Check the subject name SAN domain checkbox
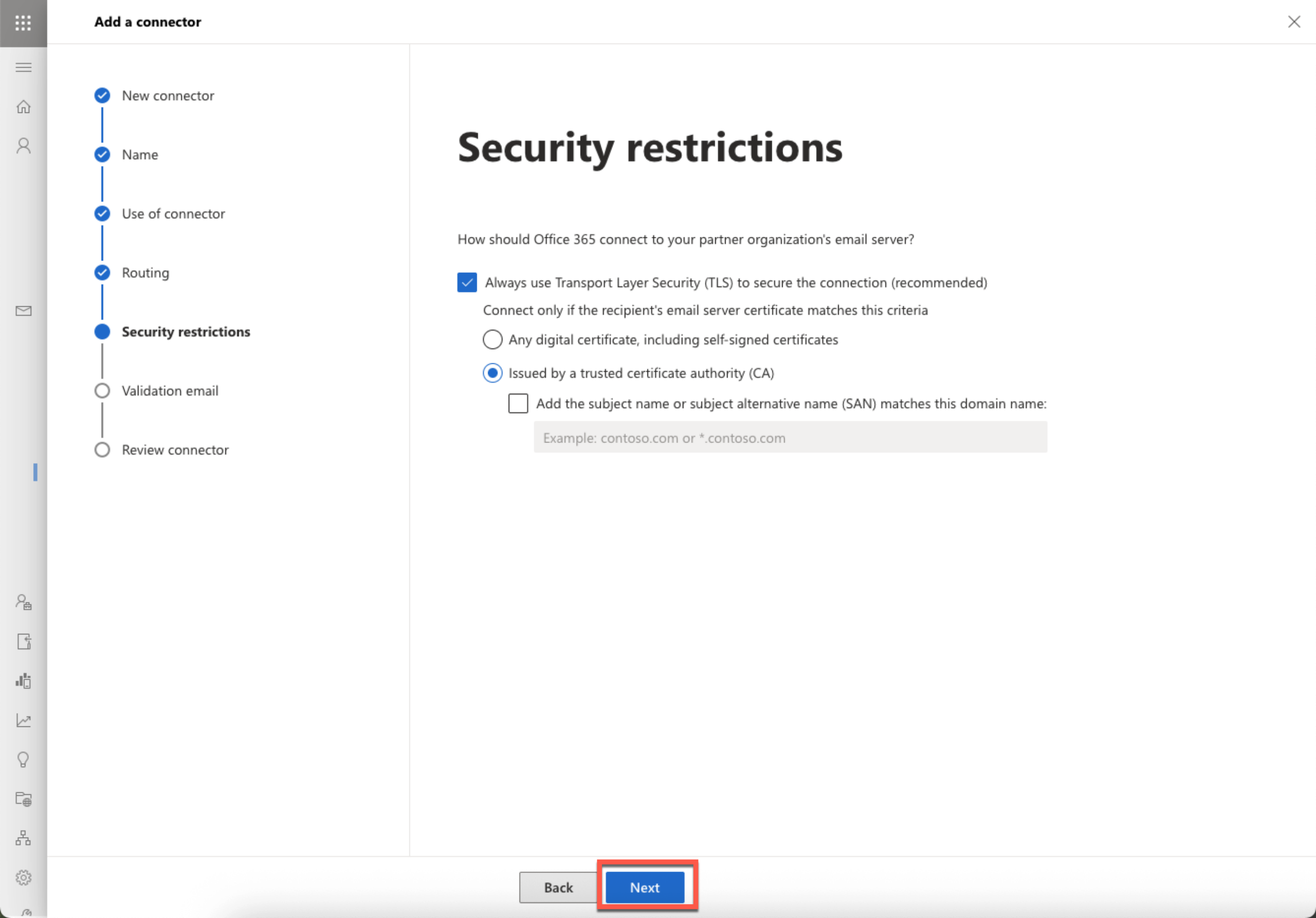This screenshot has height=918, width=1316. (x=518, y=404)
